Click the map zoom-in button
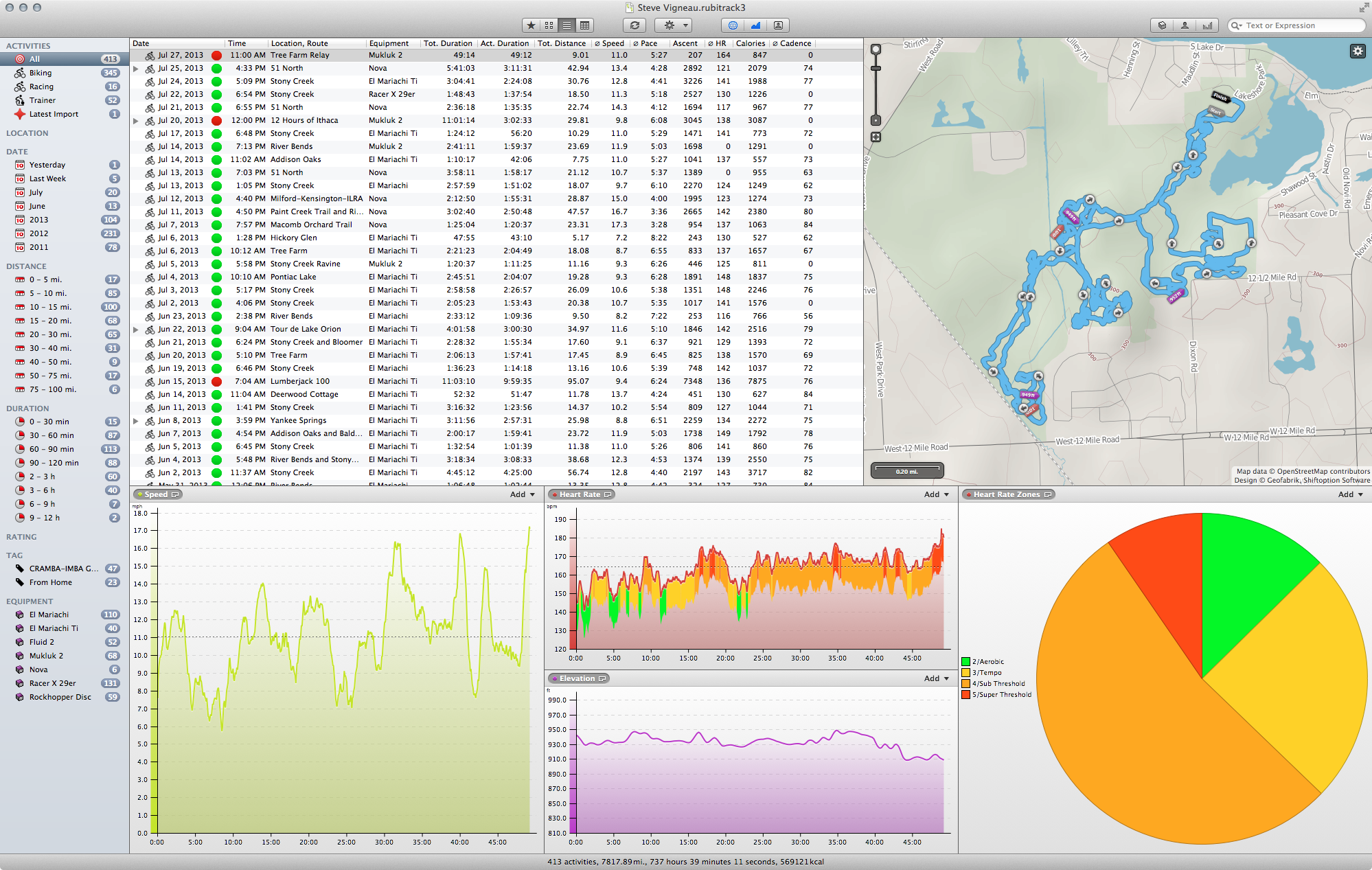 coord(876,49)
